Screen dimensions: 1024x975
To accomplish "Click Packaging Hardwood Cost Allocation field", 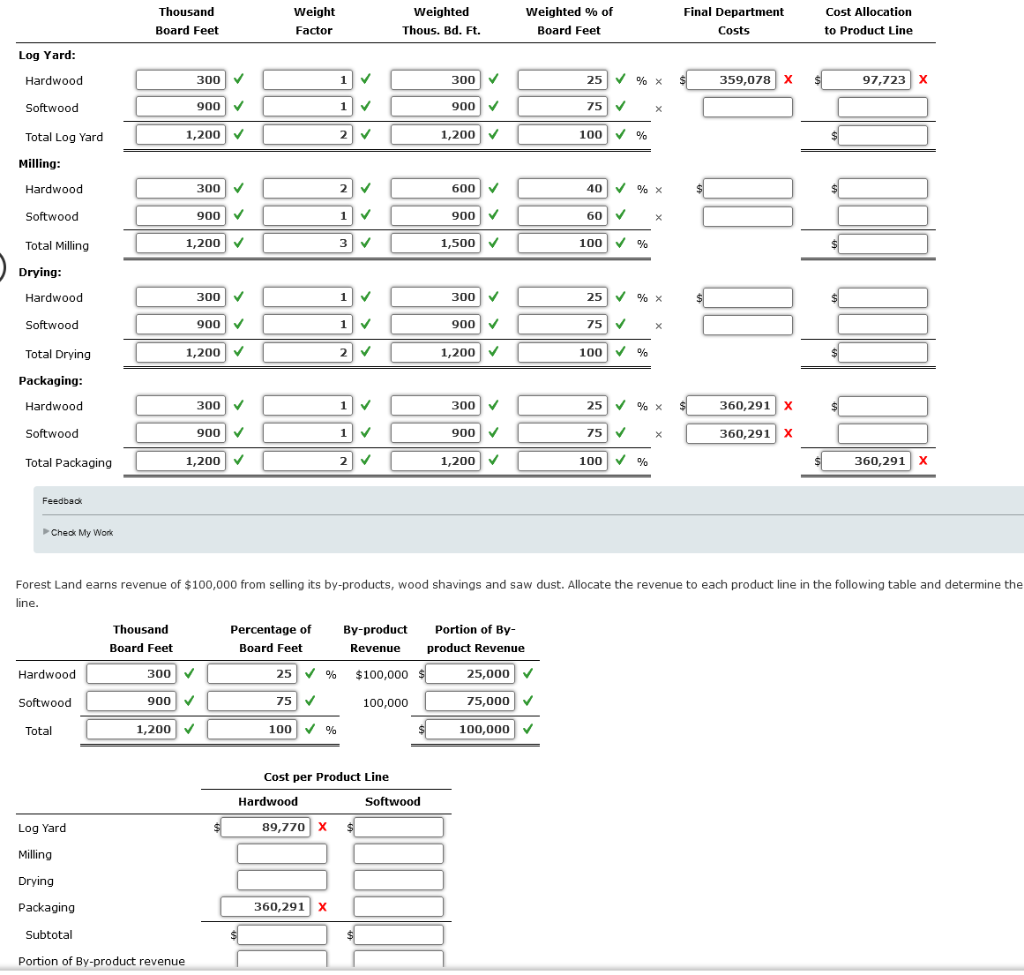I will click(883, 406).
